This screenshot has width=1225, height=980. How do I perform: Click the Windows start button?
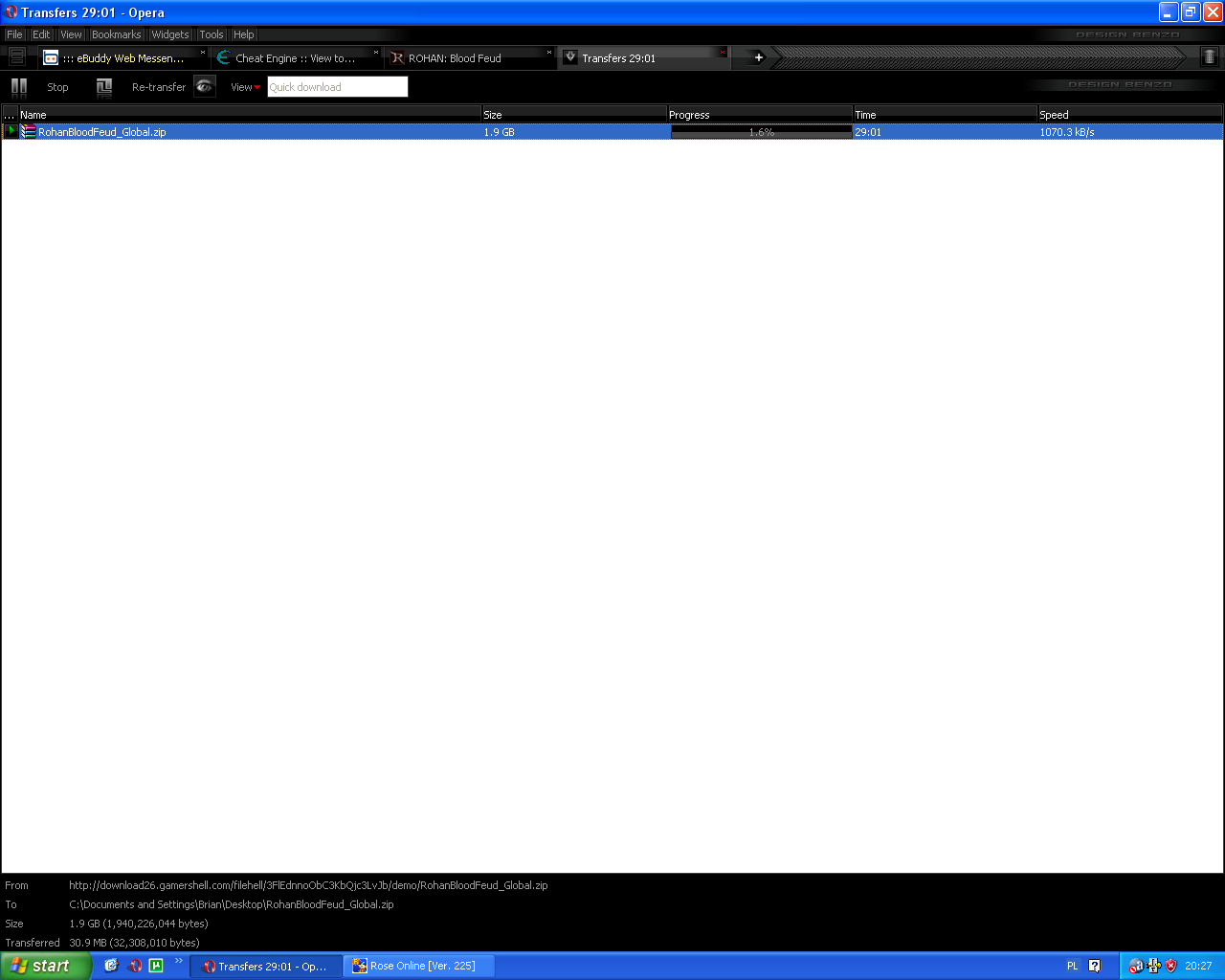point(45,966)
